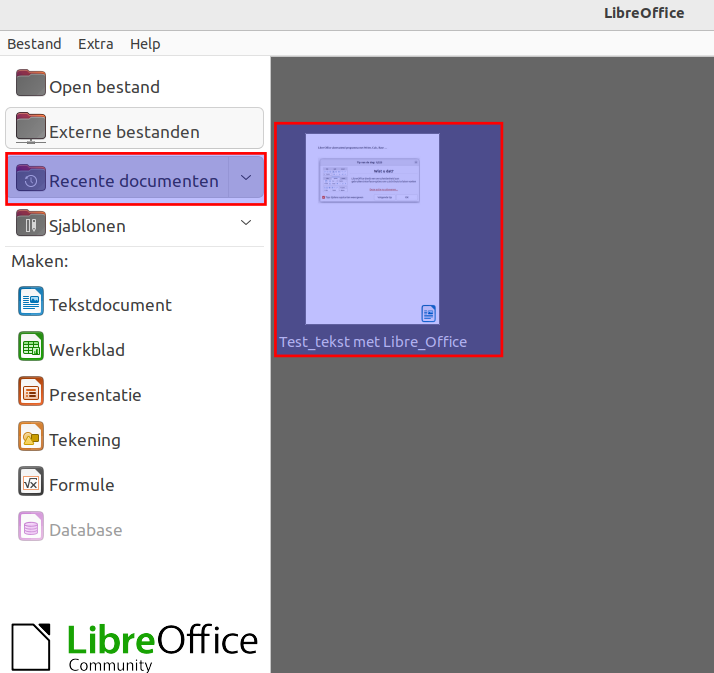Expand the Recente documenten dropdown arrow

coord(246,178)
